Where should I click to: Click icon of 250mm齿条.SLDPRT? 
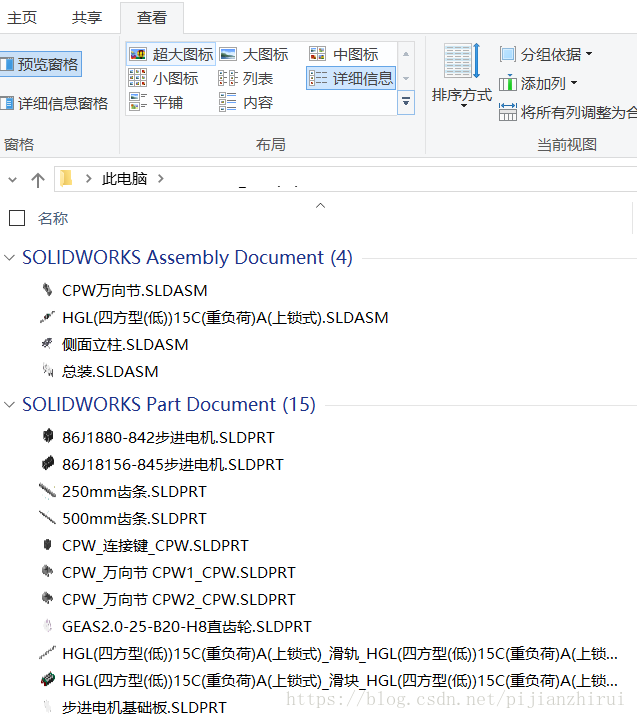click(x=47, y=491)
